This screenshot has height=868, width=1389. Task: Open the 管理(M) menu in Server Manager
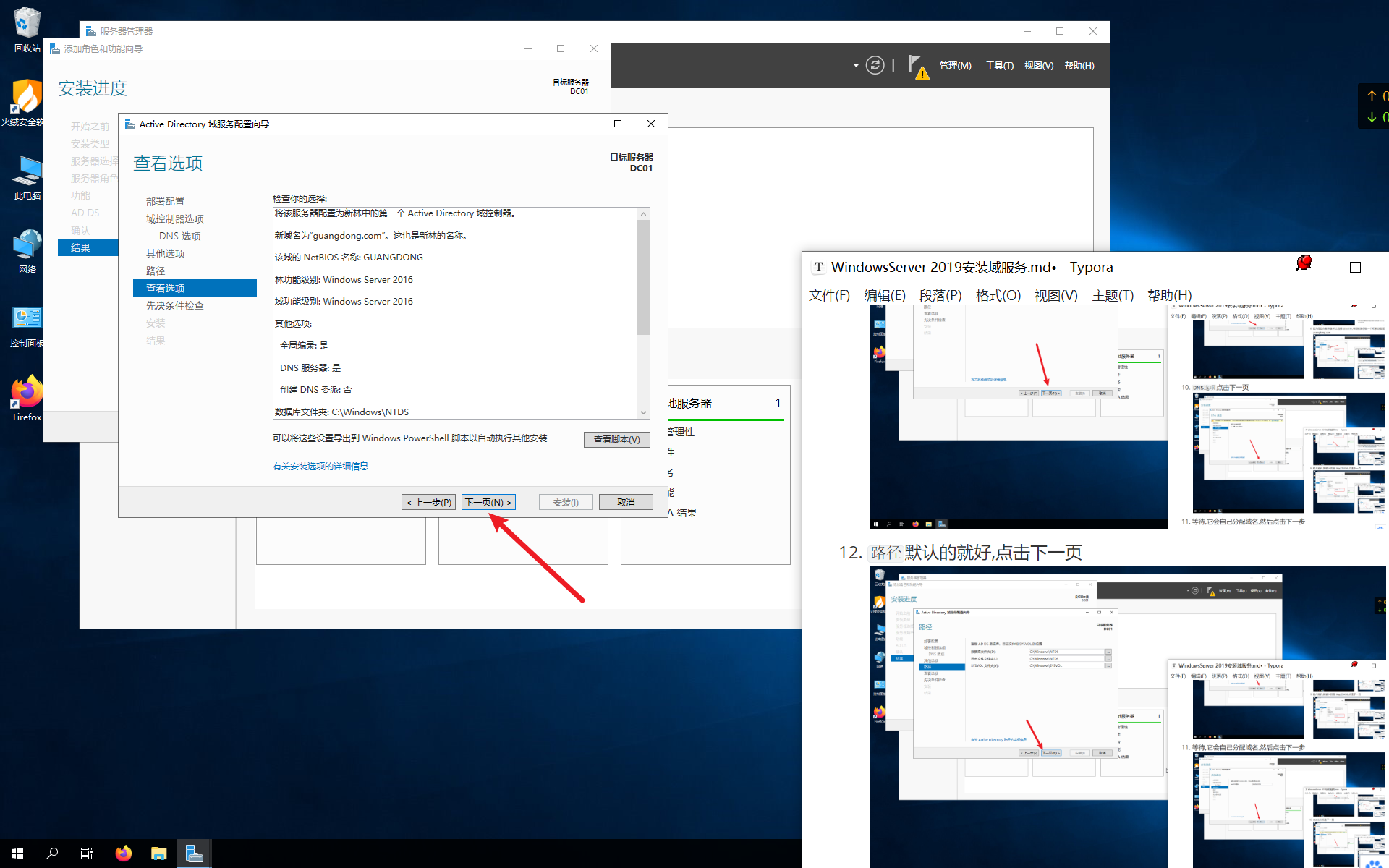click(x=955, y=66)
